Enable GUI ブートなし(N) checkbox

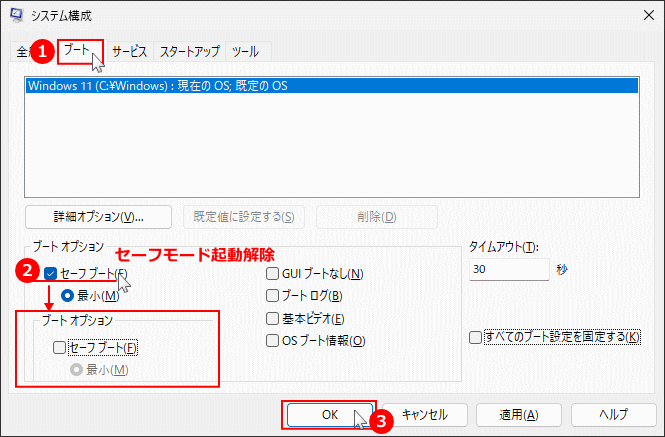point(272,274)
